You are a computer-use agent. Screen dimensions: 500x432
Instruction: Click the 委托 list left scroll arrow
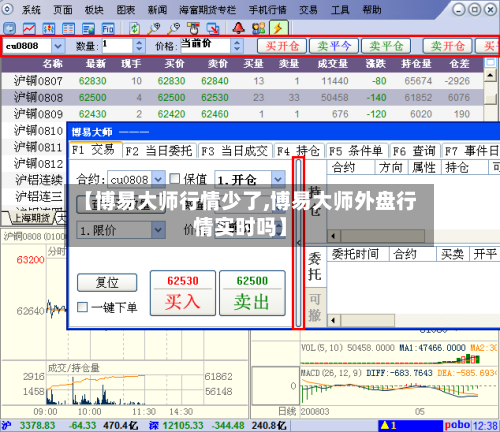(x=333, y=321)
